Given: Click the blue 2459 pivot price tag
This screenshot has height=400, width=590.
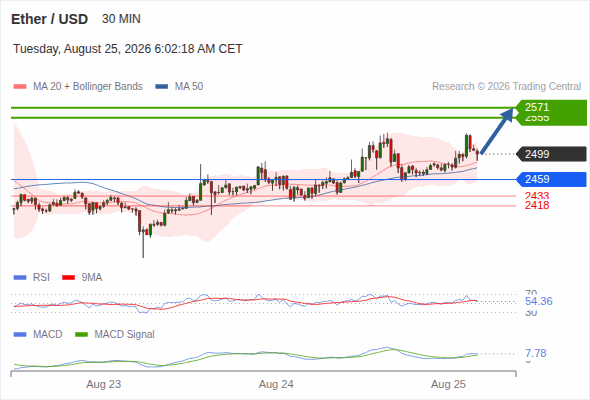Looking at the screenshot, I should [x=551, y=179].
